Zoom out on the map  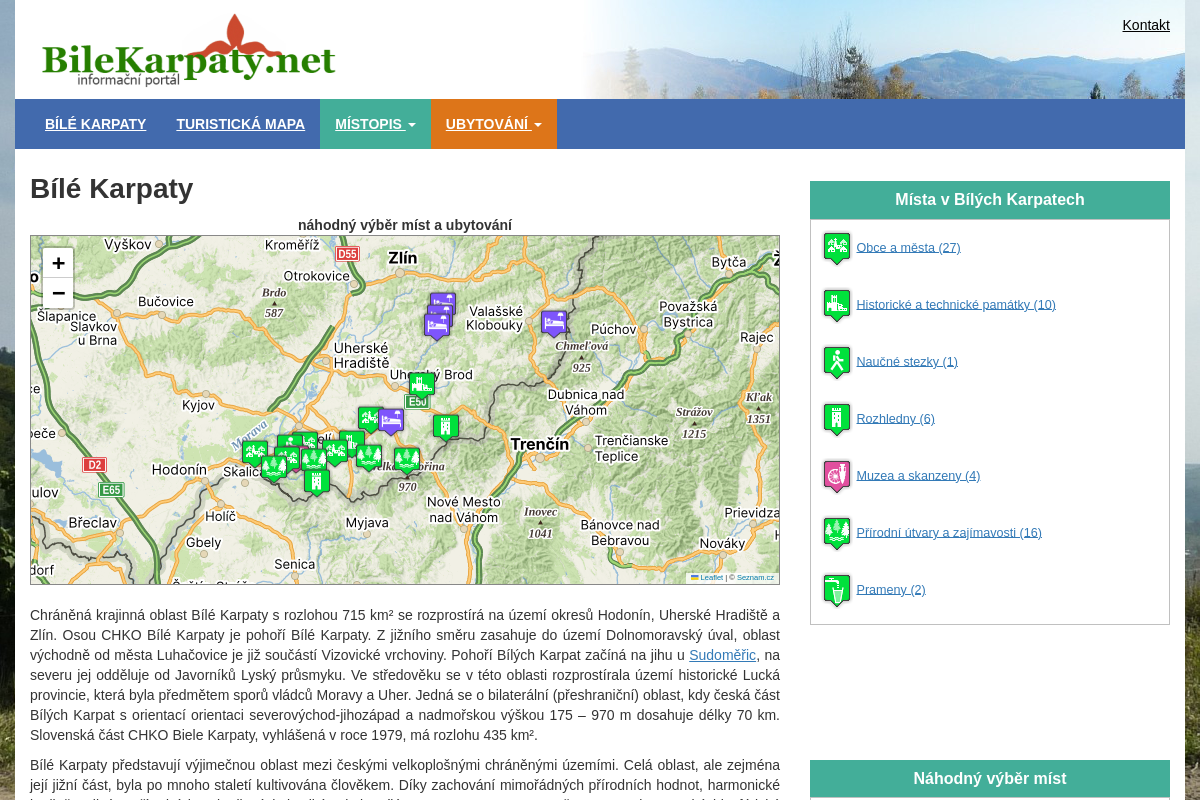pyautogui.click(x=58, y=293)
